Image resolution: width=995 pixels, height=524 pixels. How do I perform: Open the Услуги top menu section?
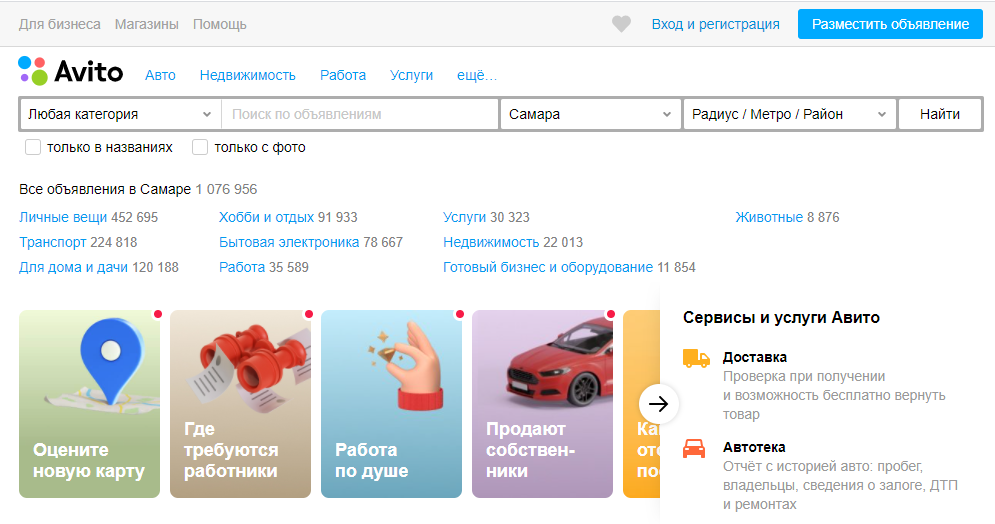point(411,75)
